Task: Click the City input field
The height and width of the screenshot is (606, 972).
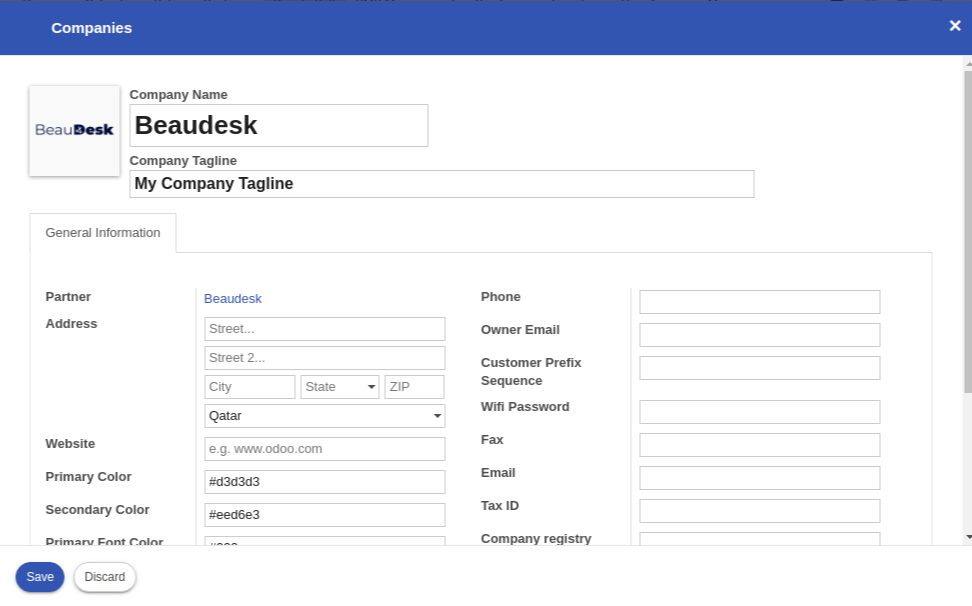Action: pyautogui.click(x=250, y=387)
